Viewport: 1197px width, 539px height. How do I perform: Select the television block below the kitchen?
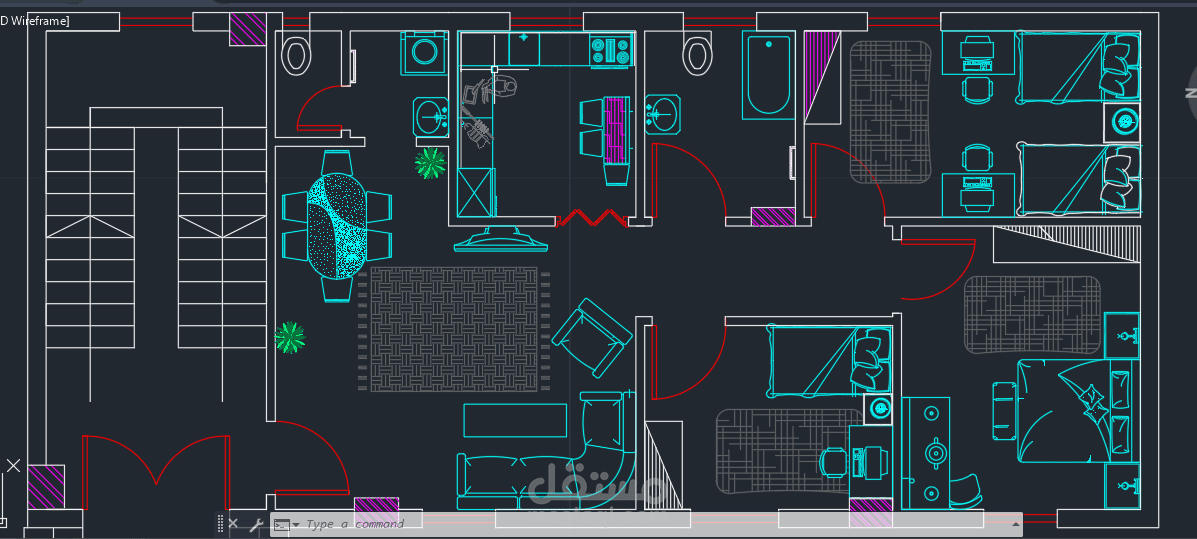[x=501, y=237]
